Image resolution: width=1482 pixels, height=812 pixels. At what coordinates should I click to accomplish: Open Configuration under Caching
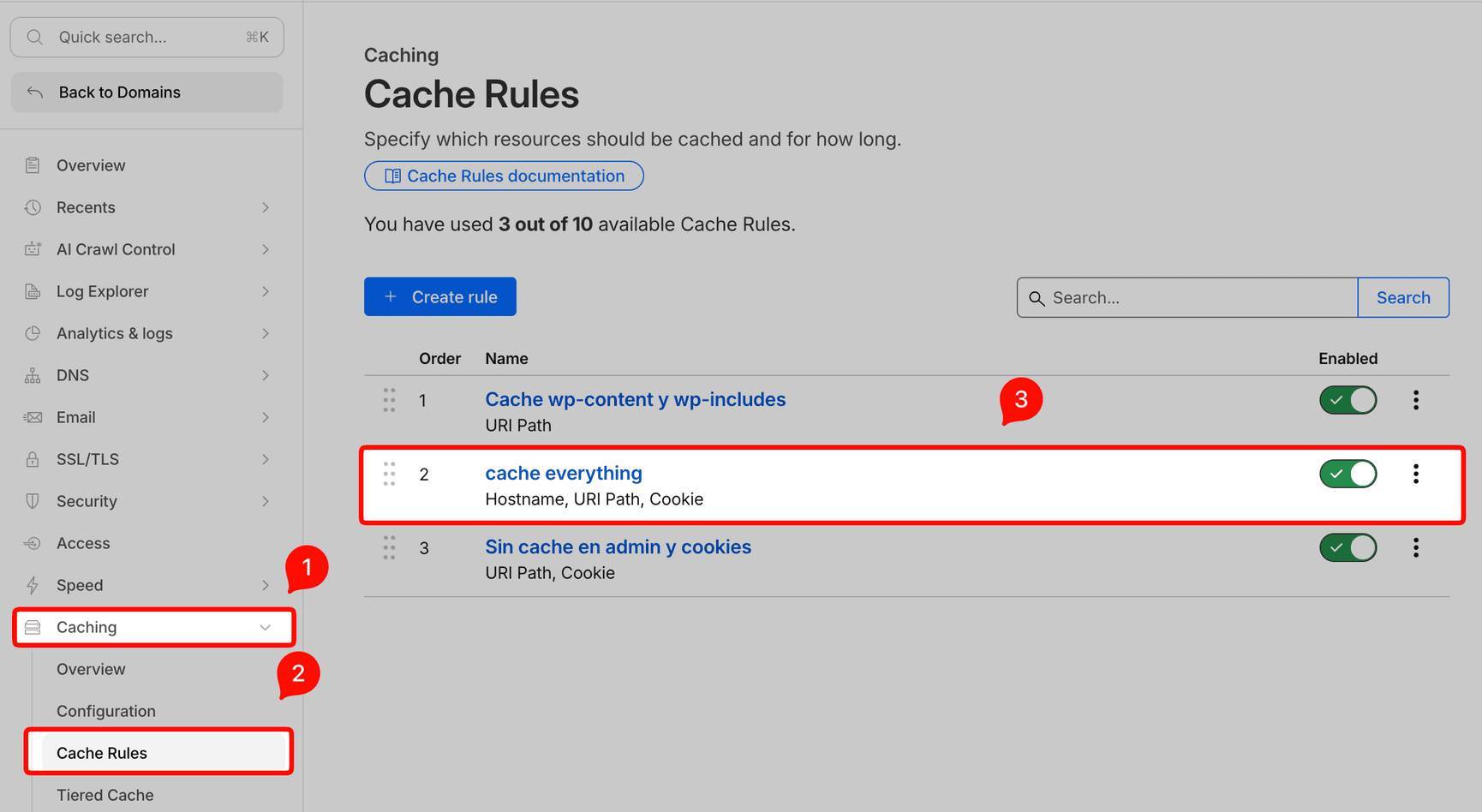point(106,711)
